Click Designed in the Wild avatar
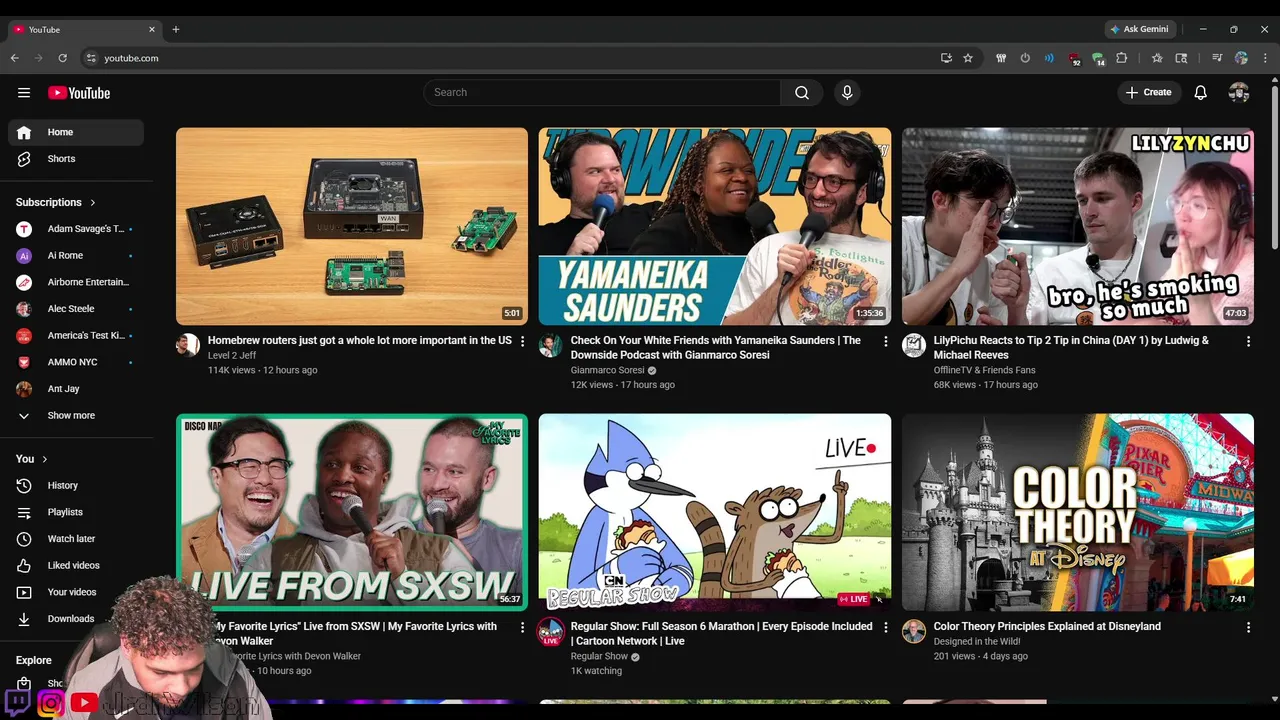The height and width of the screenshot is (720, 1280). pyautogui.click(x=914, y=632)
